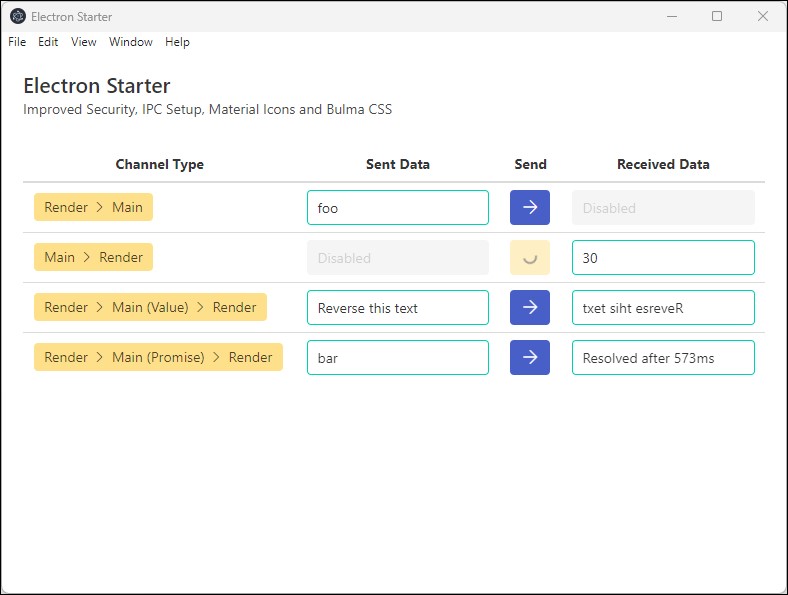Click the 'Received Data' column header
The height and width of the screenshot is (595, 788).
tap(663, 164)
